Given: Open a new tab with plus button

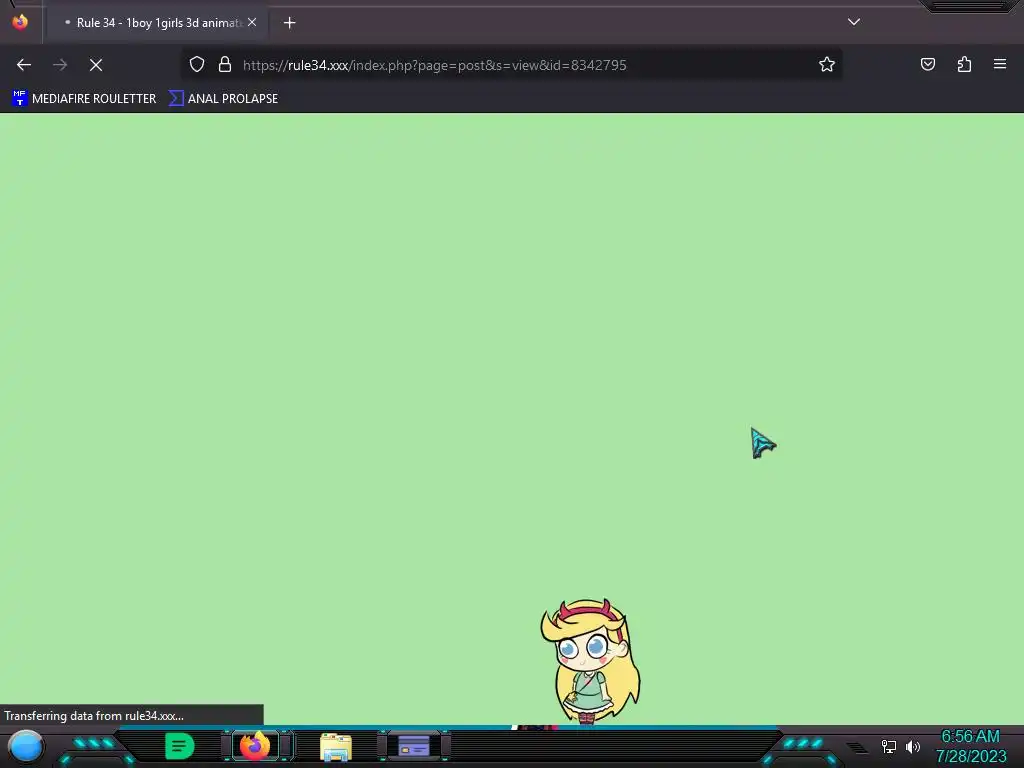Looking at the screenshot, I should click(x=289, y=23).
